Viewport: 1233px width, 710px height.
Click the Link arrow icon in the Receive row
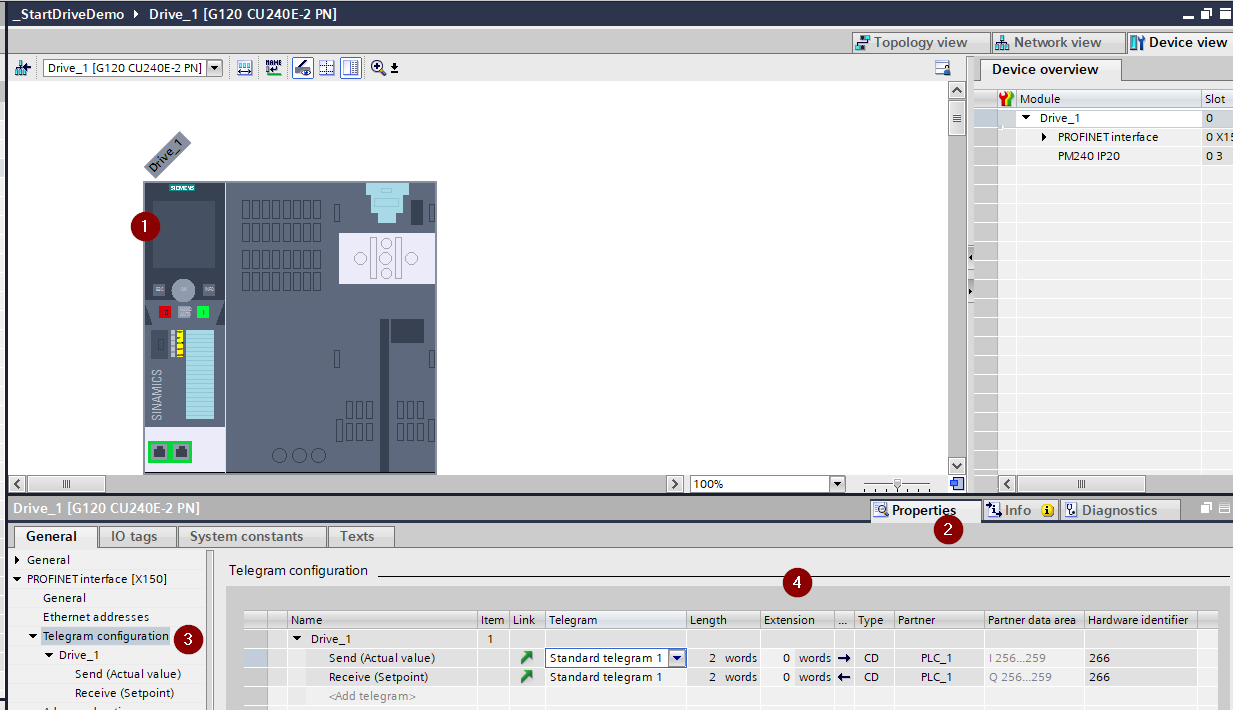tap(527, 677)
